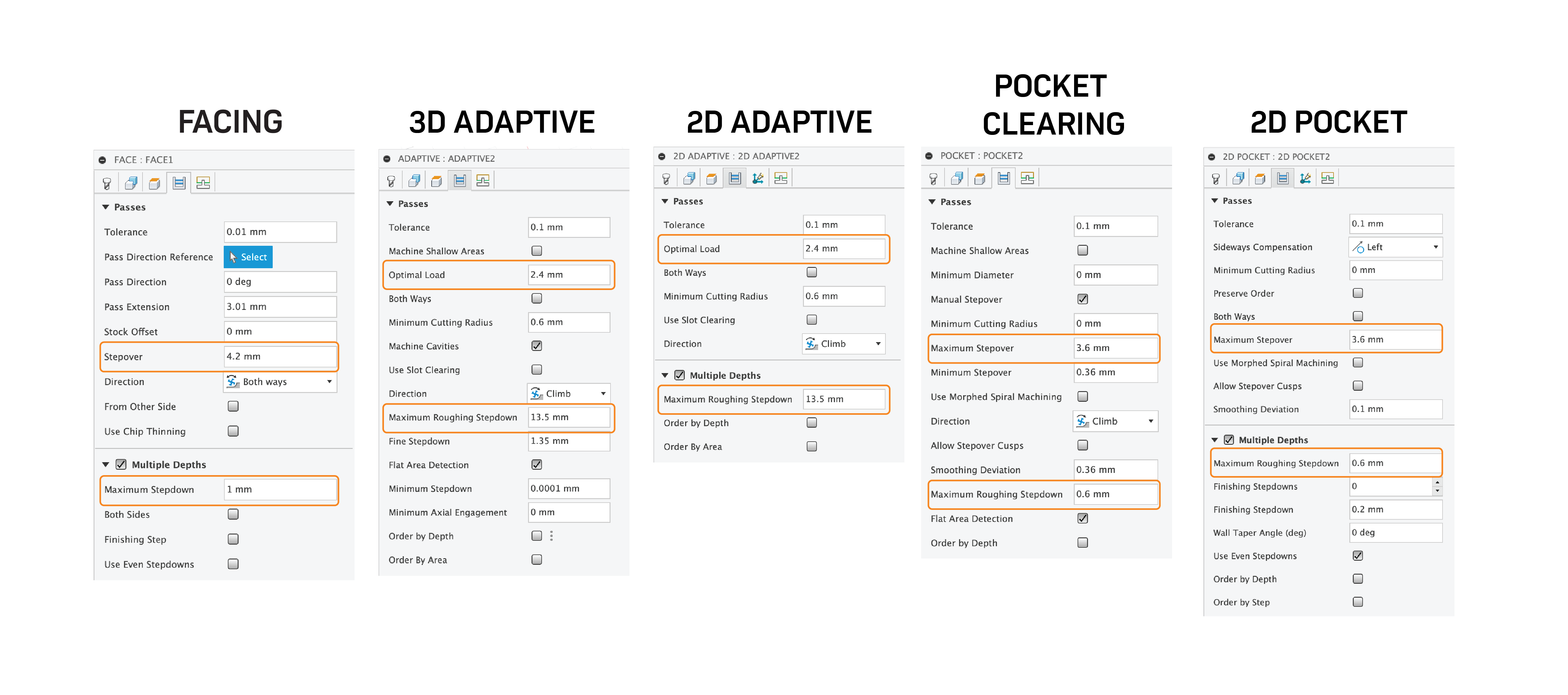The height and width of the screenshot is (695, 1568).
Task: Collapse the Passes section in 2D ADAPTIVE2
Action: (x=665, y=202)
